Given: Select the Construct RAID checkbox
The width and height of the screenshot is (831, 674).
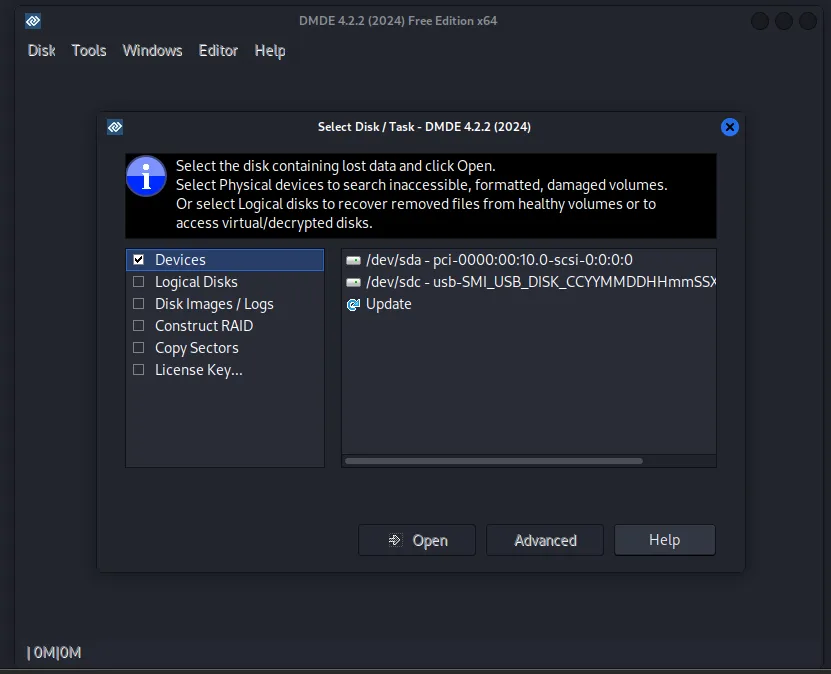Looking at the screenshot, I should pos(139,326).
